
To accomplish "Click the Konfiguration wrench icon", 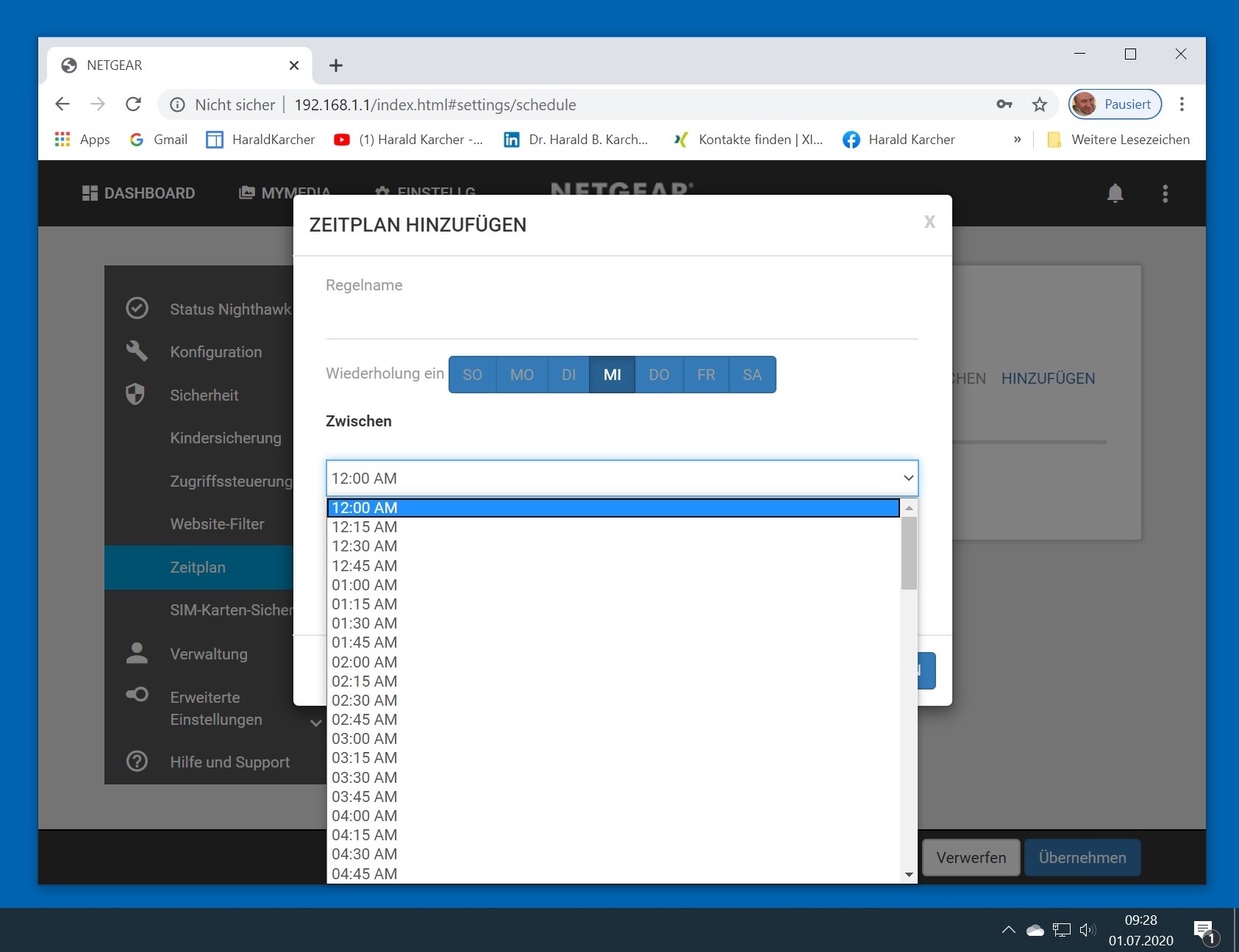I will 137,351.
